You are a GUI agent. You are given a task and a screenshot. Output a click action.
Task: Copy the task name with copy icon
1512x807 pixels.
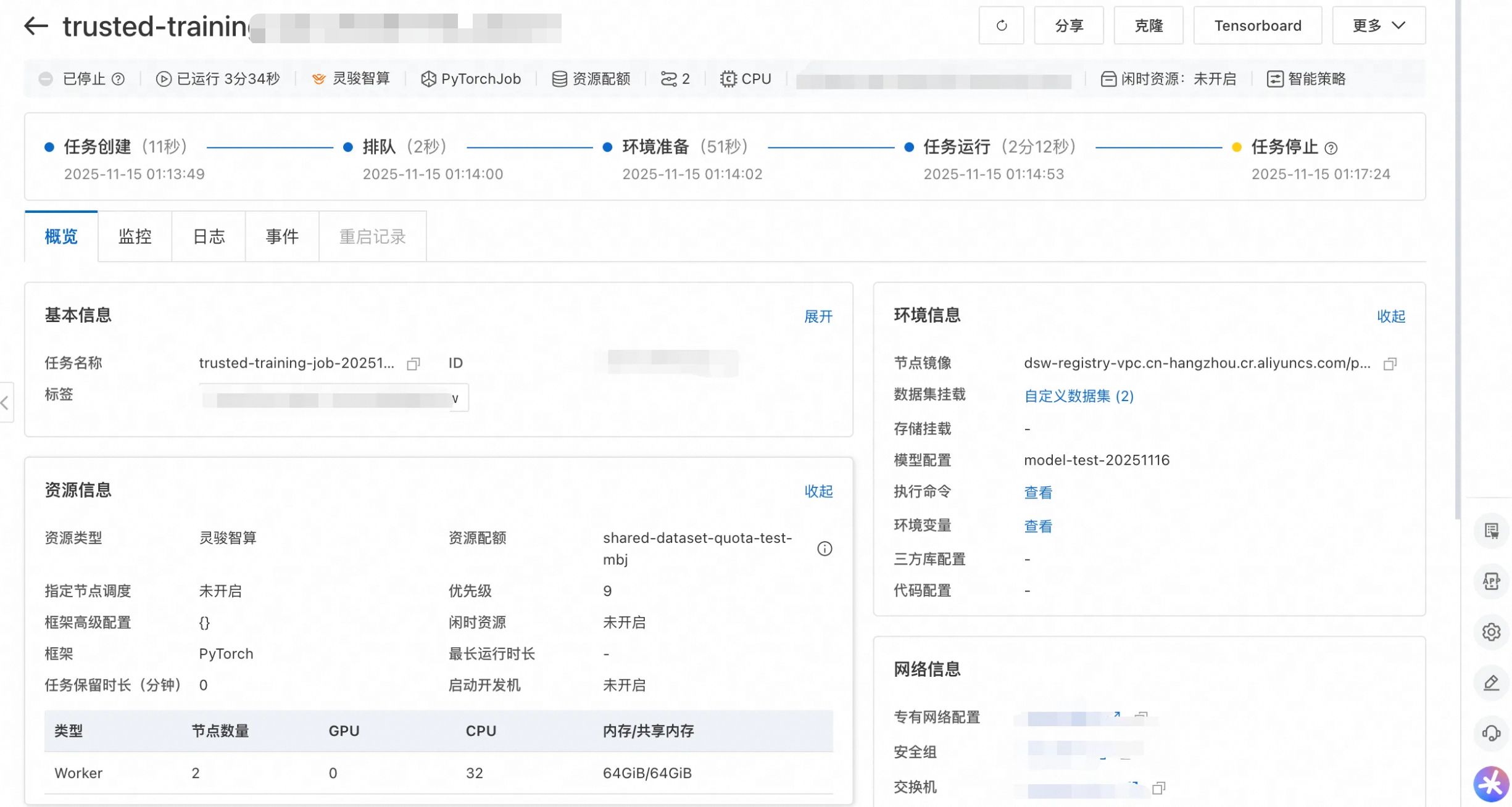[413, 364]
